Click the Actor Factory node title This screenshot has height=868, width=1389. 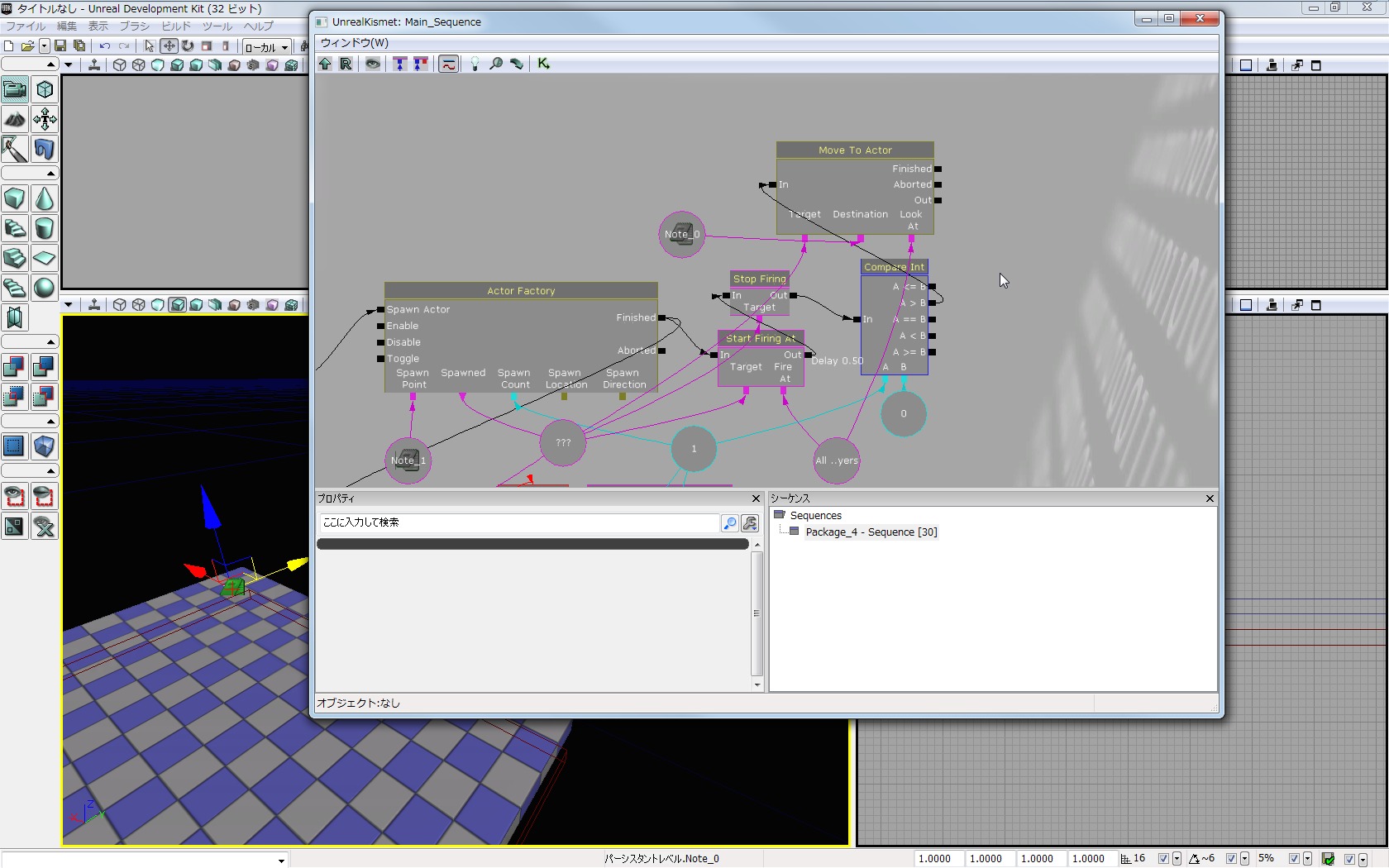521,291
